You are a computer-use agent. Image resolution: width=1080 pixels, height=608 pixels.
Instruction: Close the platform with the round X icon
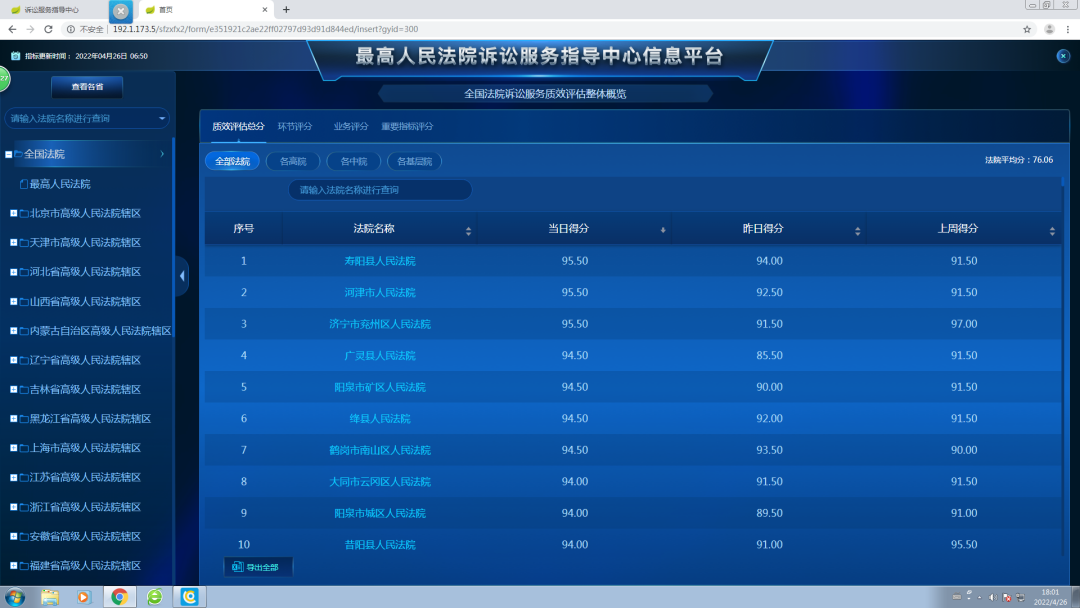tap(1063, 56)
